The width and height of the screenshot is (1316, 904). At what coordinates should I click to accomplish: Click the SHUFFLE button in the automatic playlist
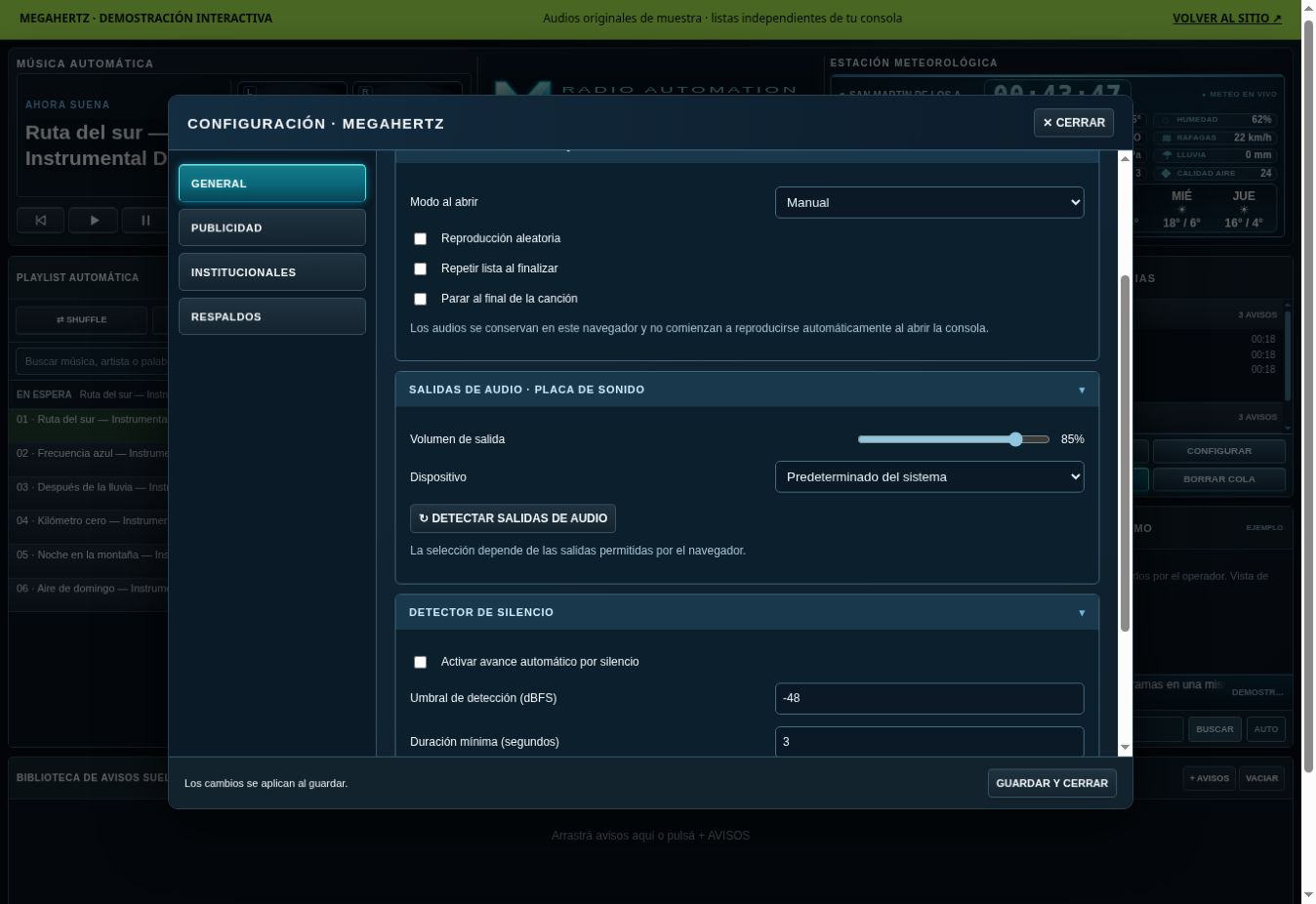tap(82, 319)
